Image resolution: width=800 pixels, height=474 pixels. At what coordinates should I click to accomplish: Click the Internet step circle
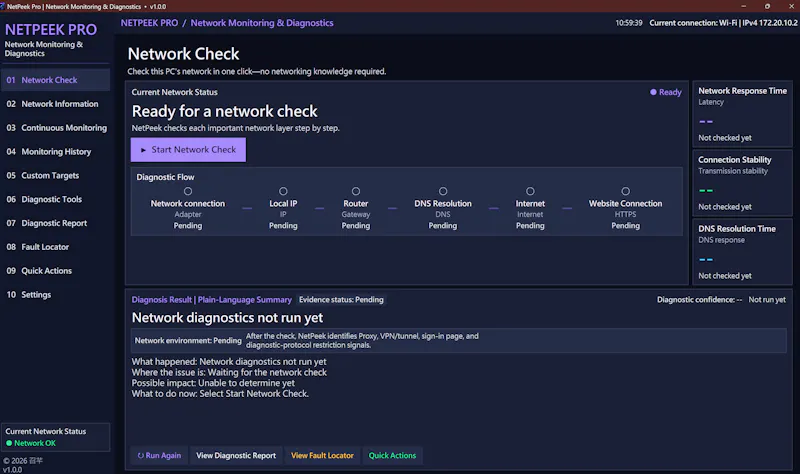pos(530,191)
